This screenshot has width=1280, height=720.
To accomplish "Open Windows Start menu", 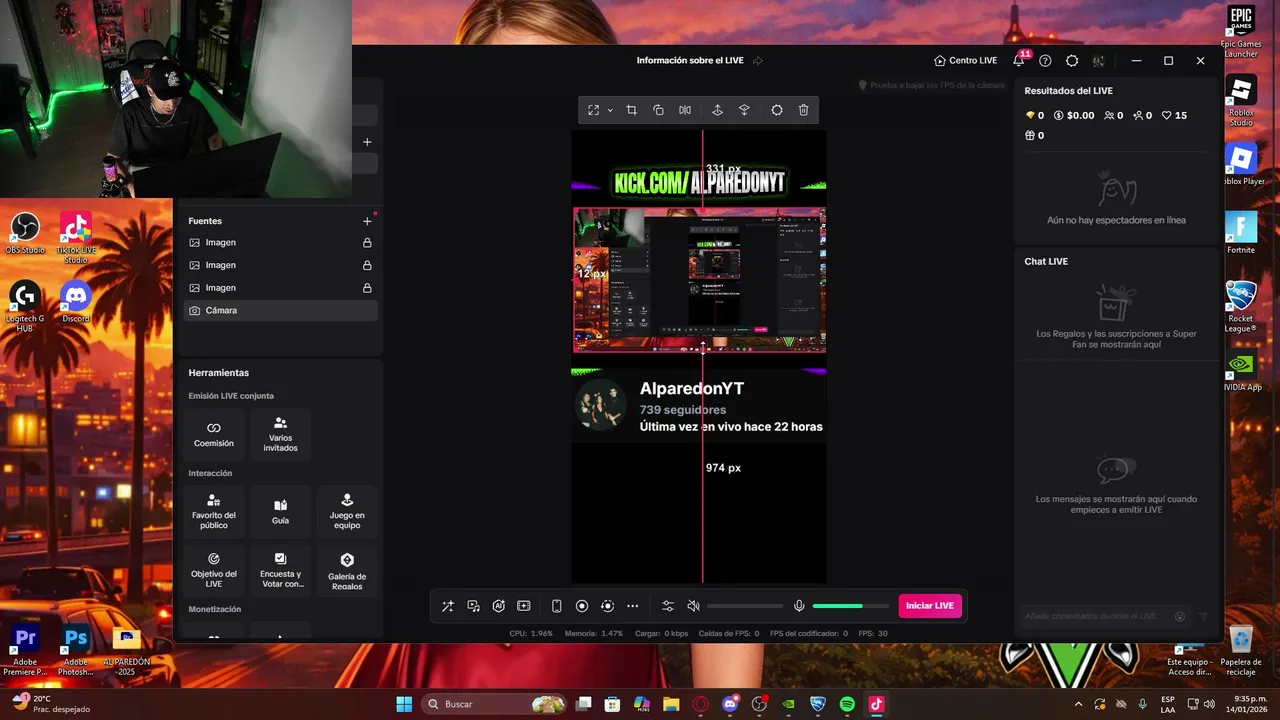I will (404, 704).
